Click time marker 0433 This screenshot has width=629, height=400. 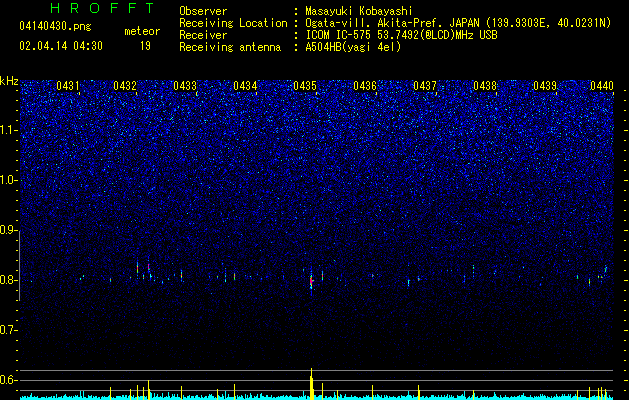(x=185, y=86)
